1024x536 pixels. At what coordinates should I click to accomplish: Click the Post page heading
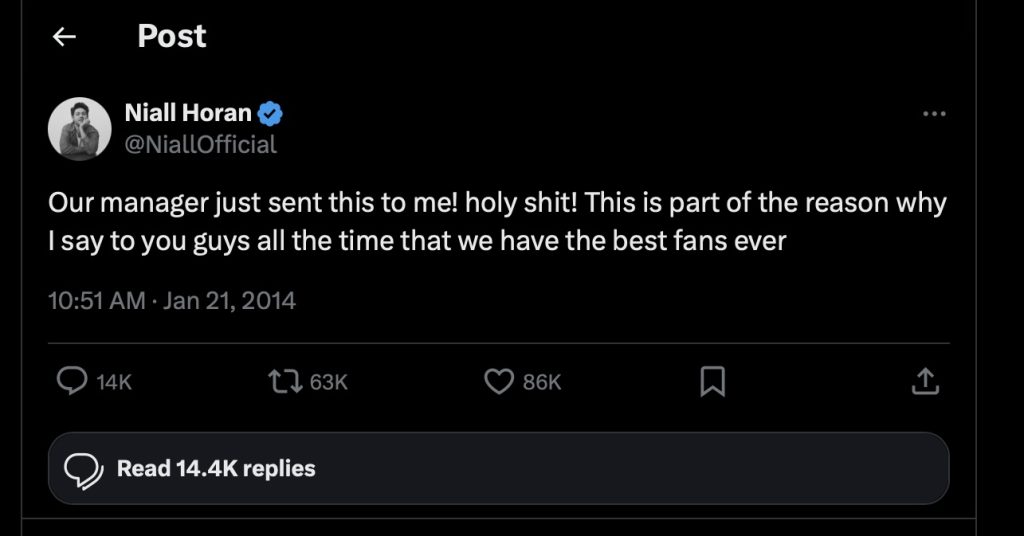click(x=172, y=37)
